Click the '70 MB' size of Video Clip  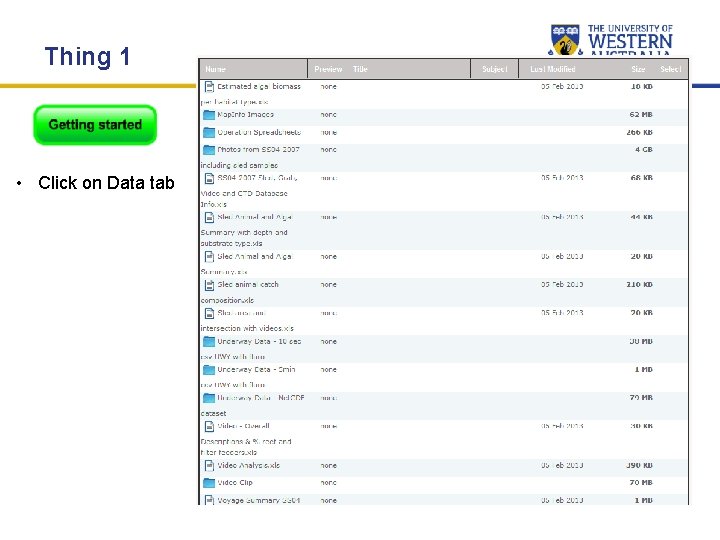click(x=641, y=483)
